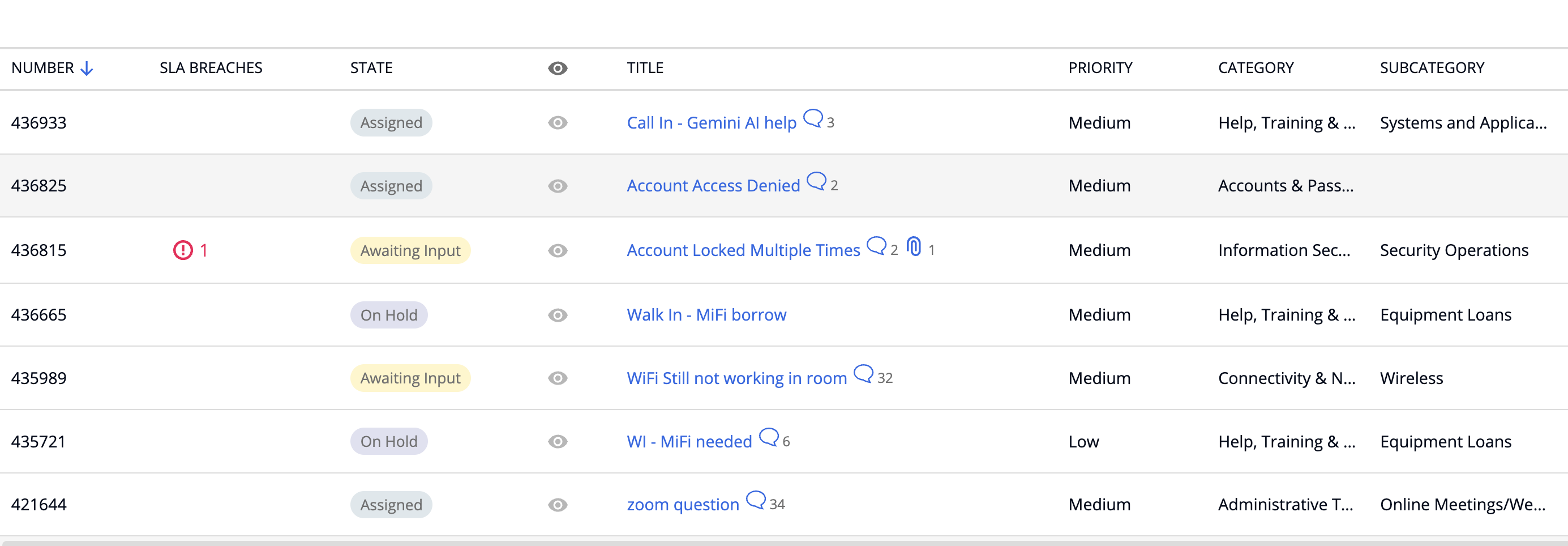Click comment icon on Account Access Denied
1568x546 pixels.
pyautogui.click(x=816, y=181)
